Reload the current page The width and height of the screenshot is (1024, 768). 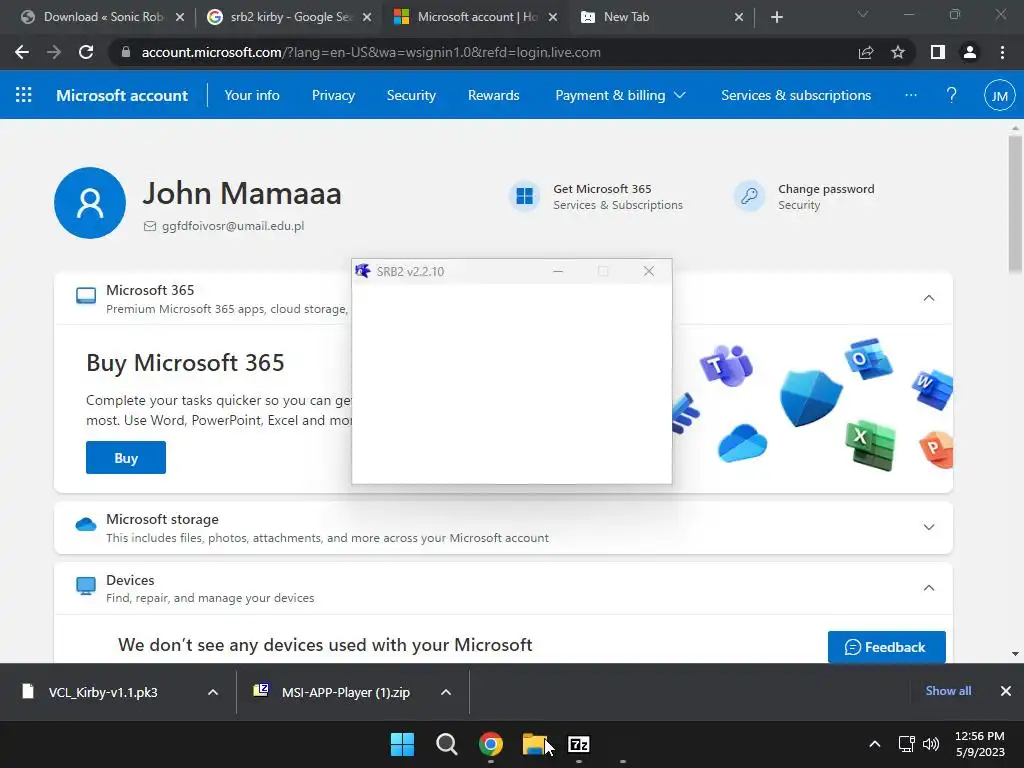coord(86,52)
